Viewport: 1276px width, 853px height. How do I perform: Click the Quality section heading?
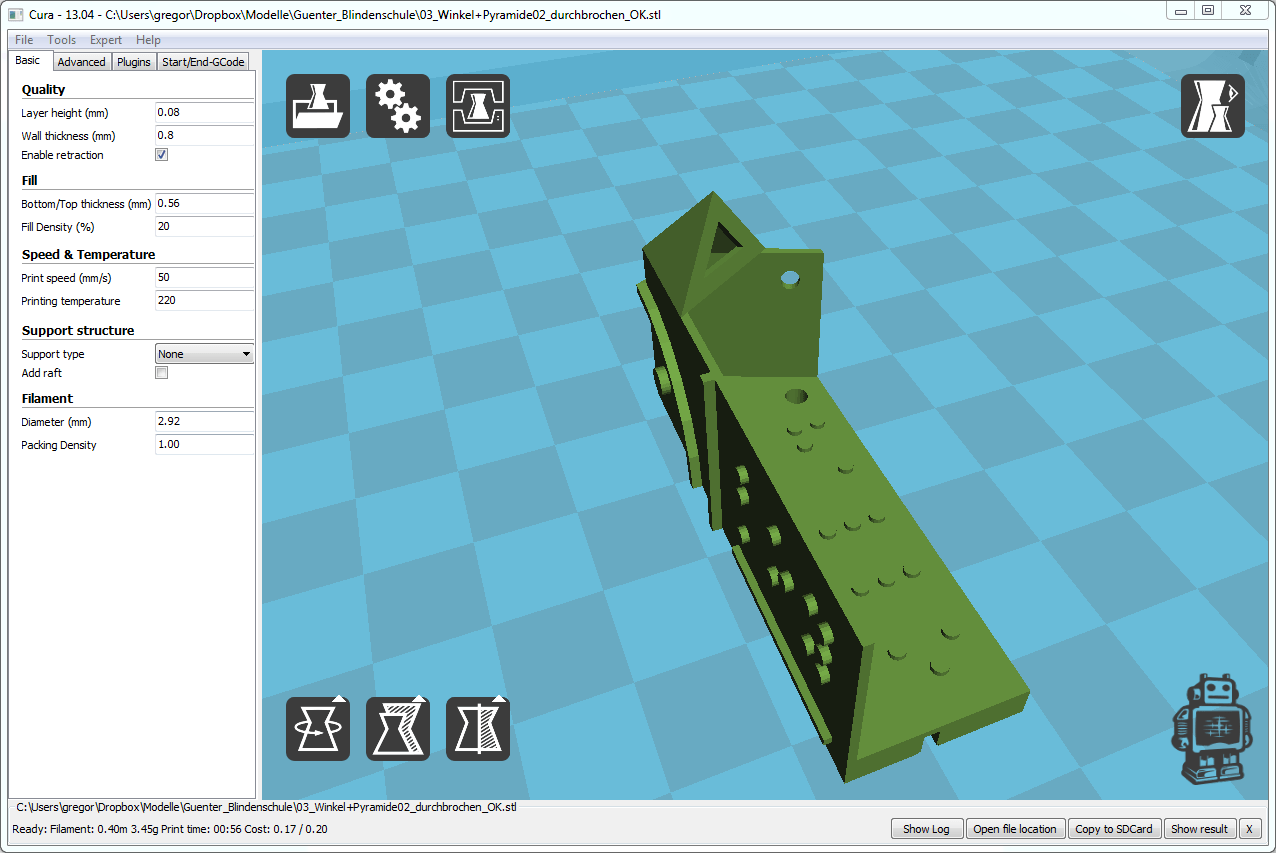[x=43, y=90]
